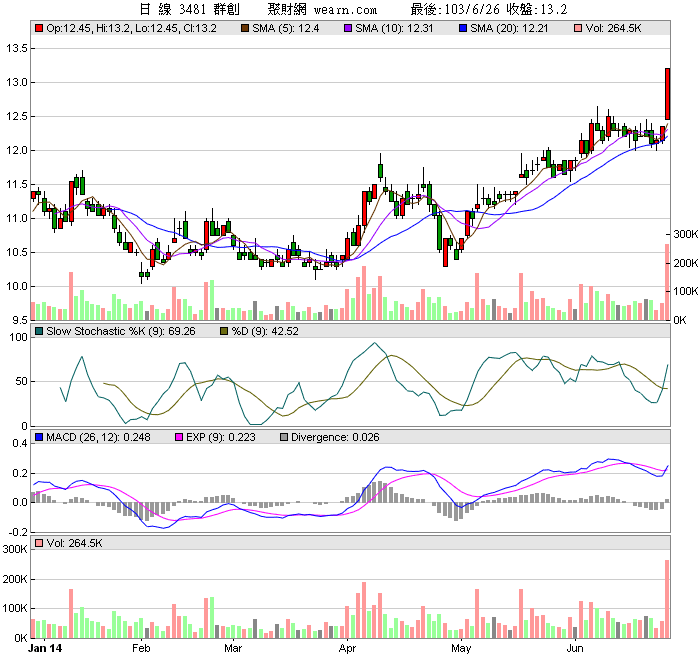
Task: Click the pink Vol swatch in top legend
Action: [x=578, y=28]
